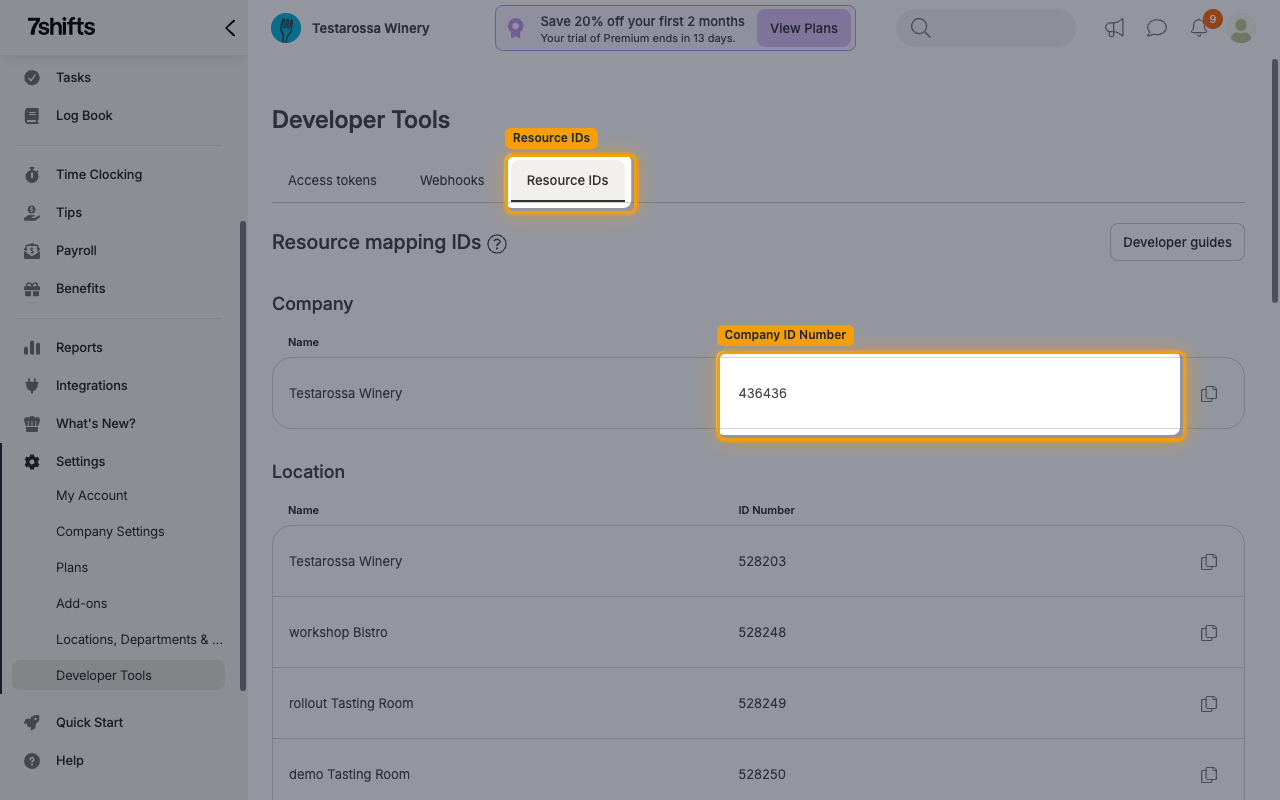Open Add-ons settings page

point(81,603)
